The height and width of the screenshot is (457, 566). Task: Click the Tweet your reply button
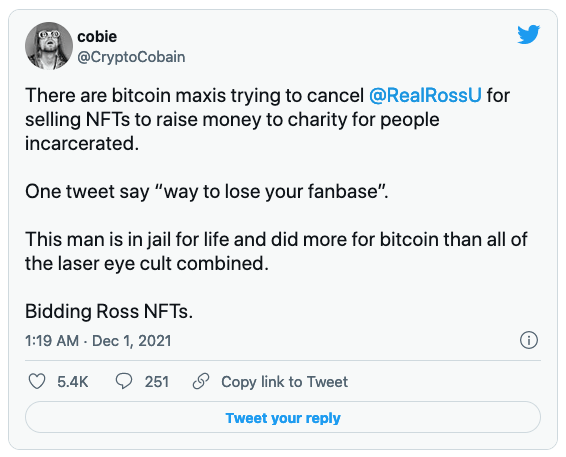[283, 417]
